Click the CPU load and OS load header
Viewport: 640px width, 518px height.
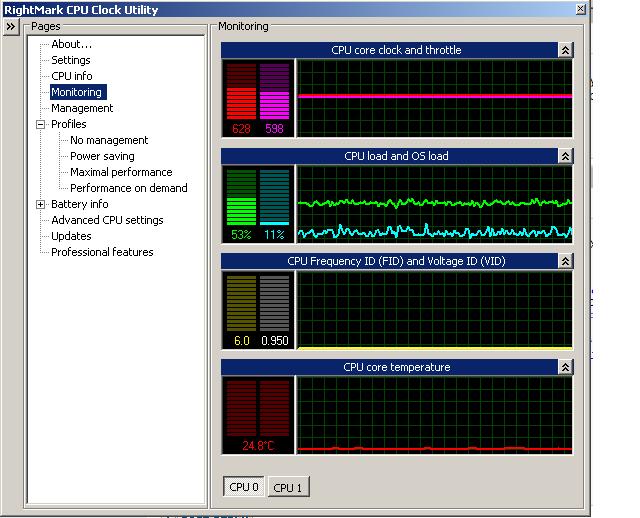click(389, 156)
